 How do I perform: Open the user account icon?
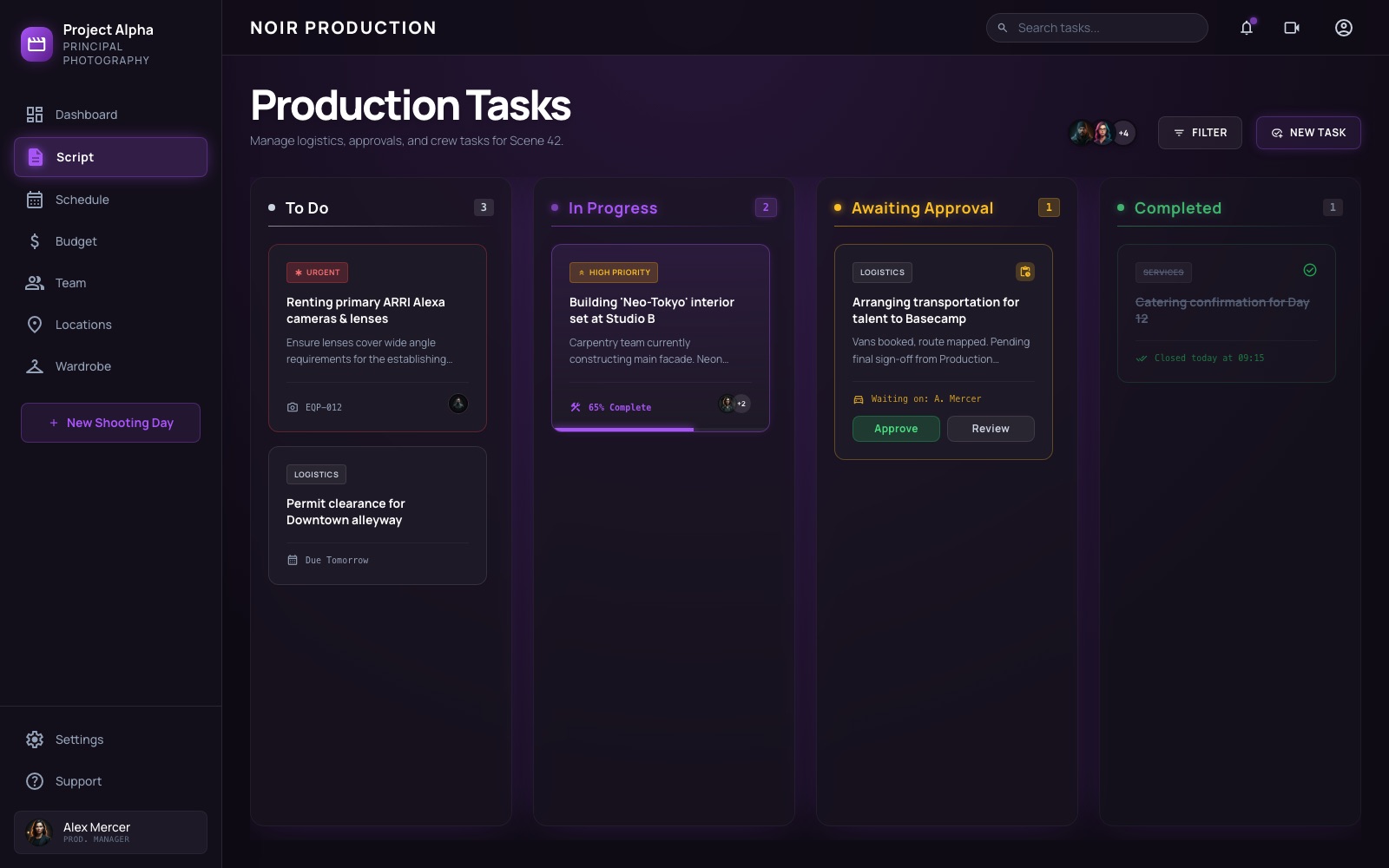pos(1344,28)
